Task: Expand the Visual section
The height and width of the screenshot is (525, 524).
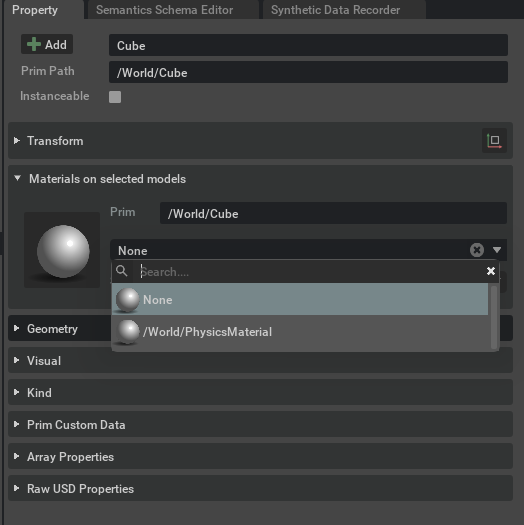Action: tap(16, 360)
